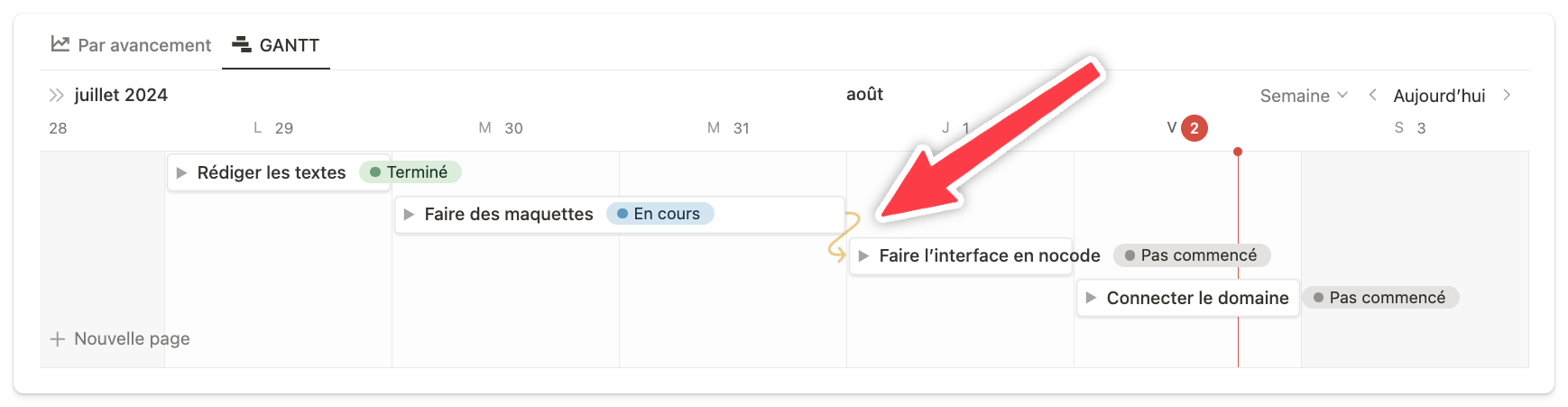1568x407 pixels.
Task: Click the highlighted date 2 badge
Action: coord(1194,128)
